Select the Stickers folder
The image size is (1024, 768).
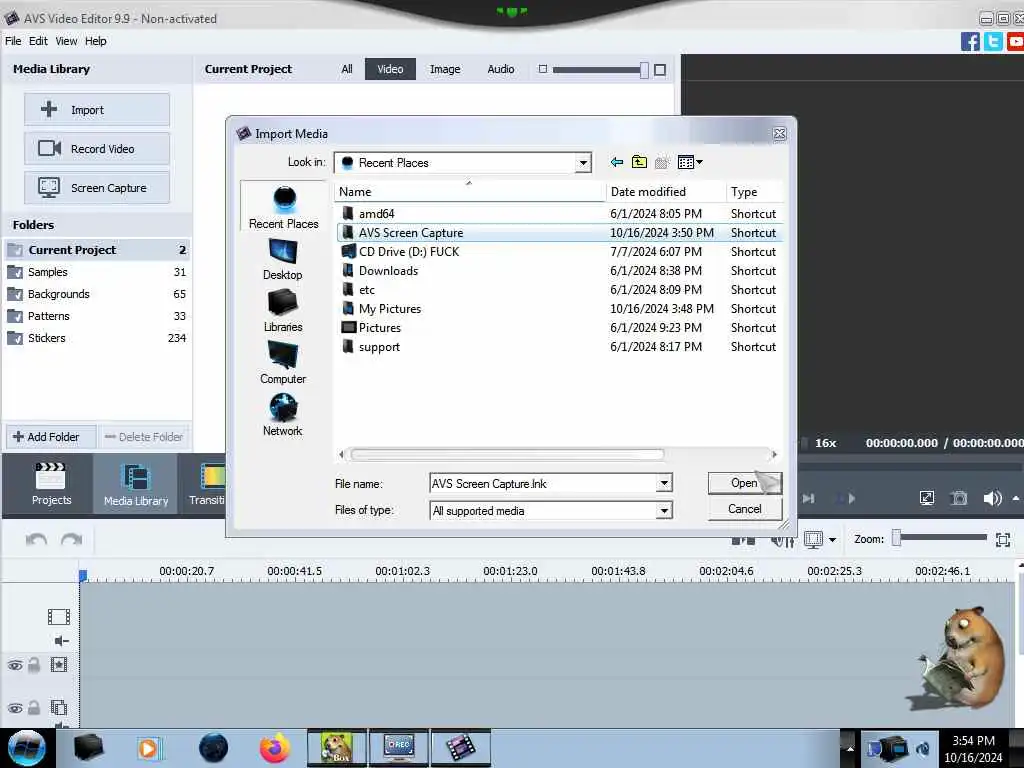97,338
